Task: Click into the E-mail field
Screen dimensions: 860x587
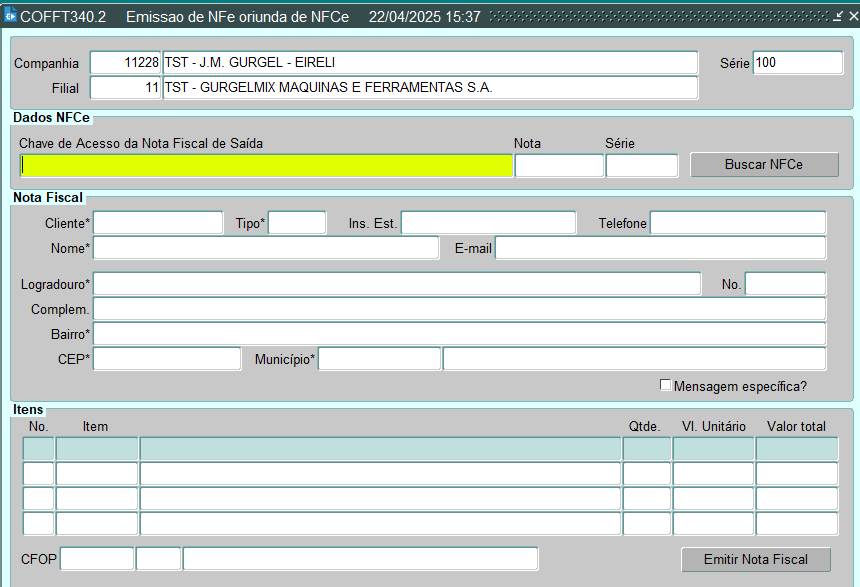Action: coord(660,248)
